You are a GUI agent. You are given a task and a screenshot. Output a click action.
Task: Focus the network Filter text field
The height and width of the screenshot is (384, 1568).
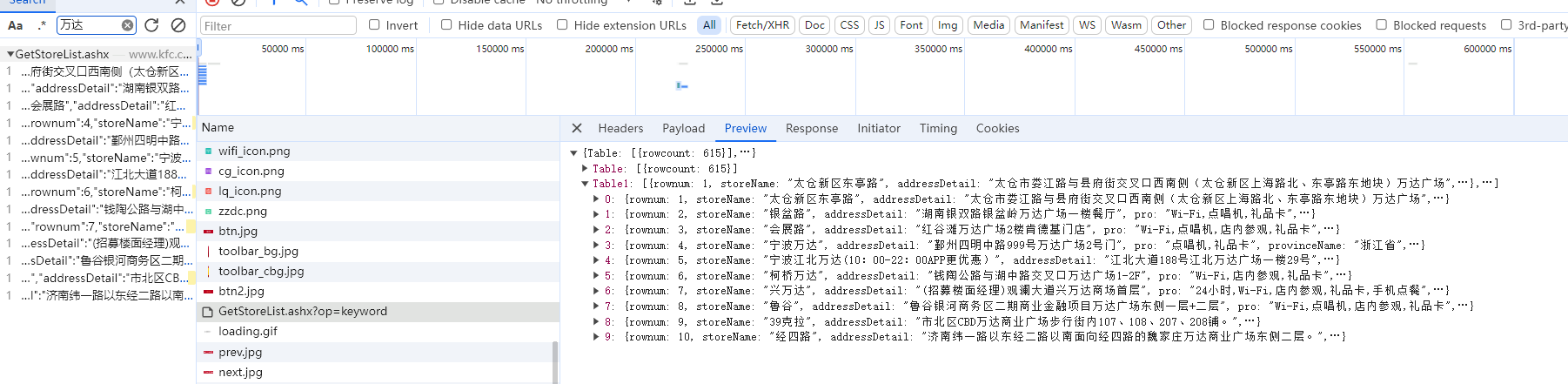278,26
